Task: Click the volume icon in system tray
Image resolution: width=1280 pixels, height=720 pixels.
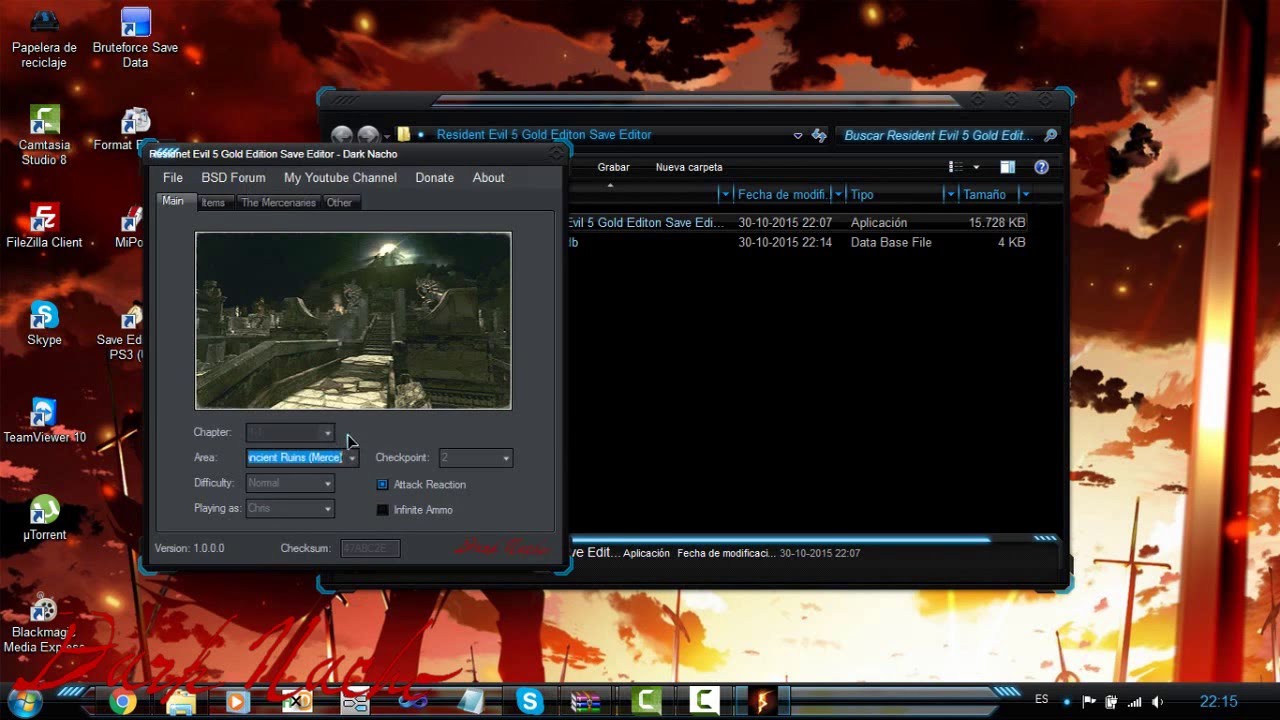Action: tap(1159, 702)
